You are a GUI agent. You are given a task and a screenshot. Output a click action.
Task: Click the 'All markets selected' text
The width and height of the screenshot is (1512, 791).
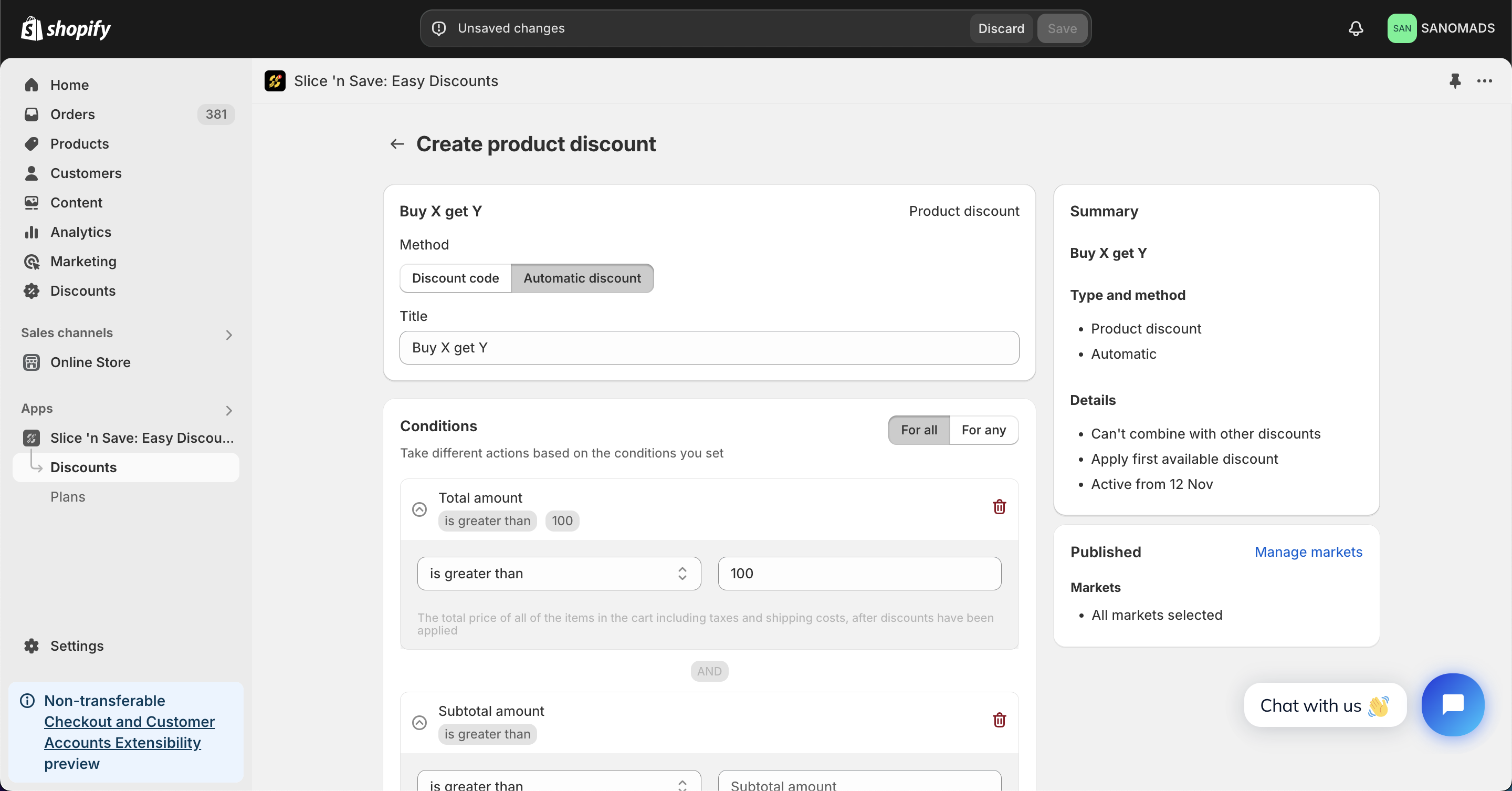1156,615
